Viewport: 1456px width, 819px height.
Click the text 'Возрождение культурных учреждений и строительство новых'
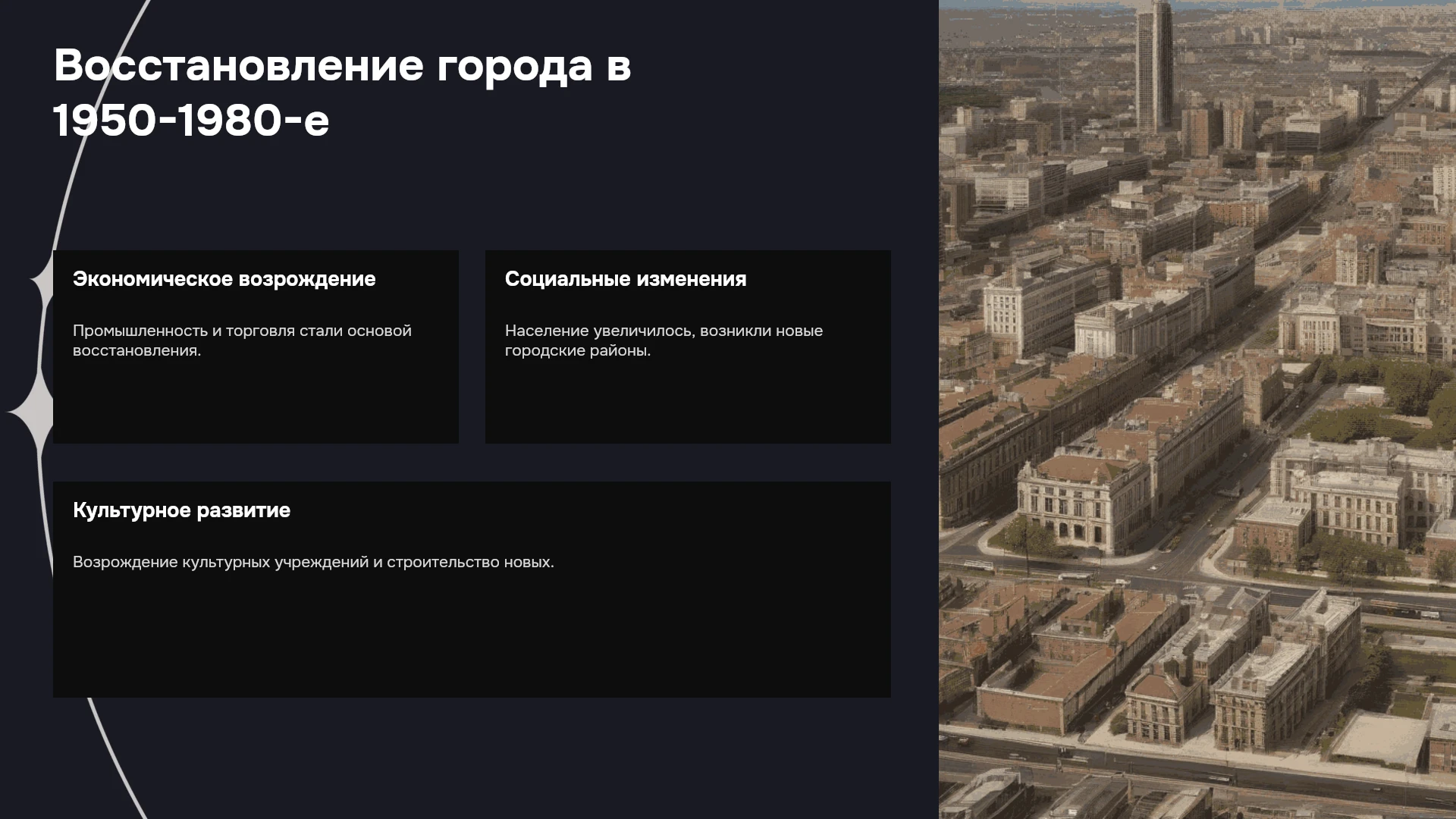[x=313, y=562]
